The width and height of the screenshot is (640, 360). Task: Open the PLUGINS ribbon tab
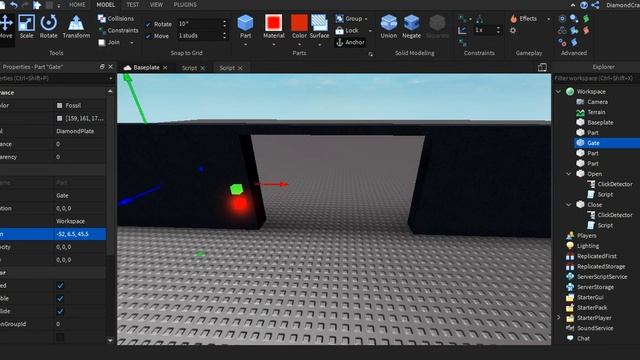[185, 5]
